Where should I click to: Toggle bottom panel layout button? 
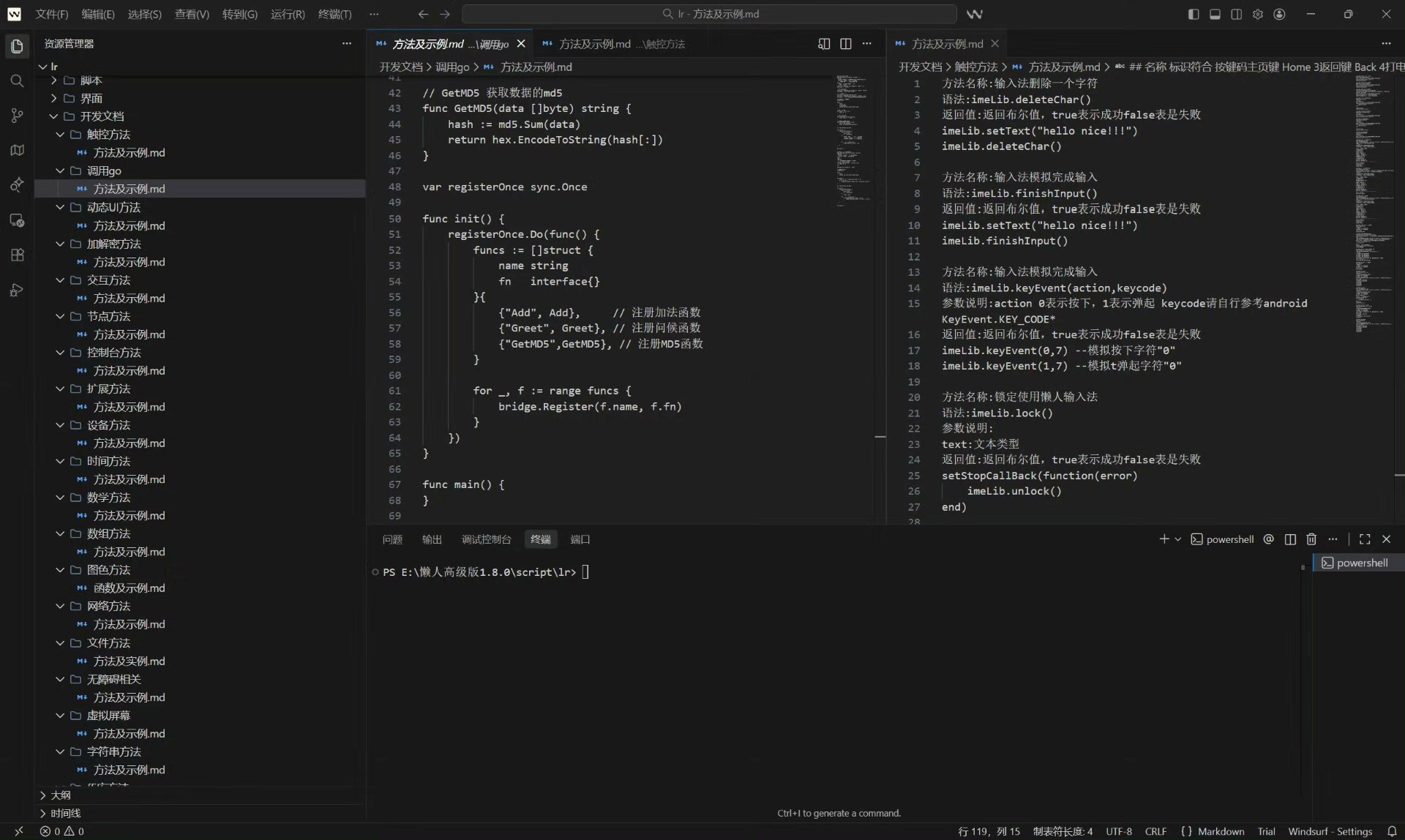[x=1215, y=14]
